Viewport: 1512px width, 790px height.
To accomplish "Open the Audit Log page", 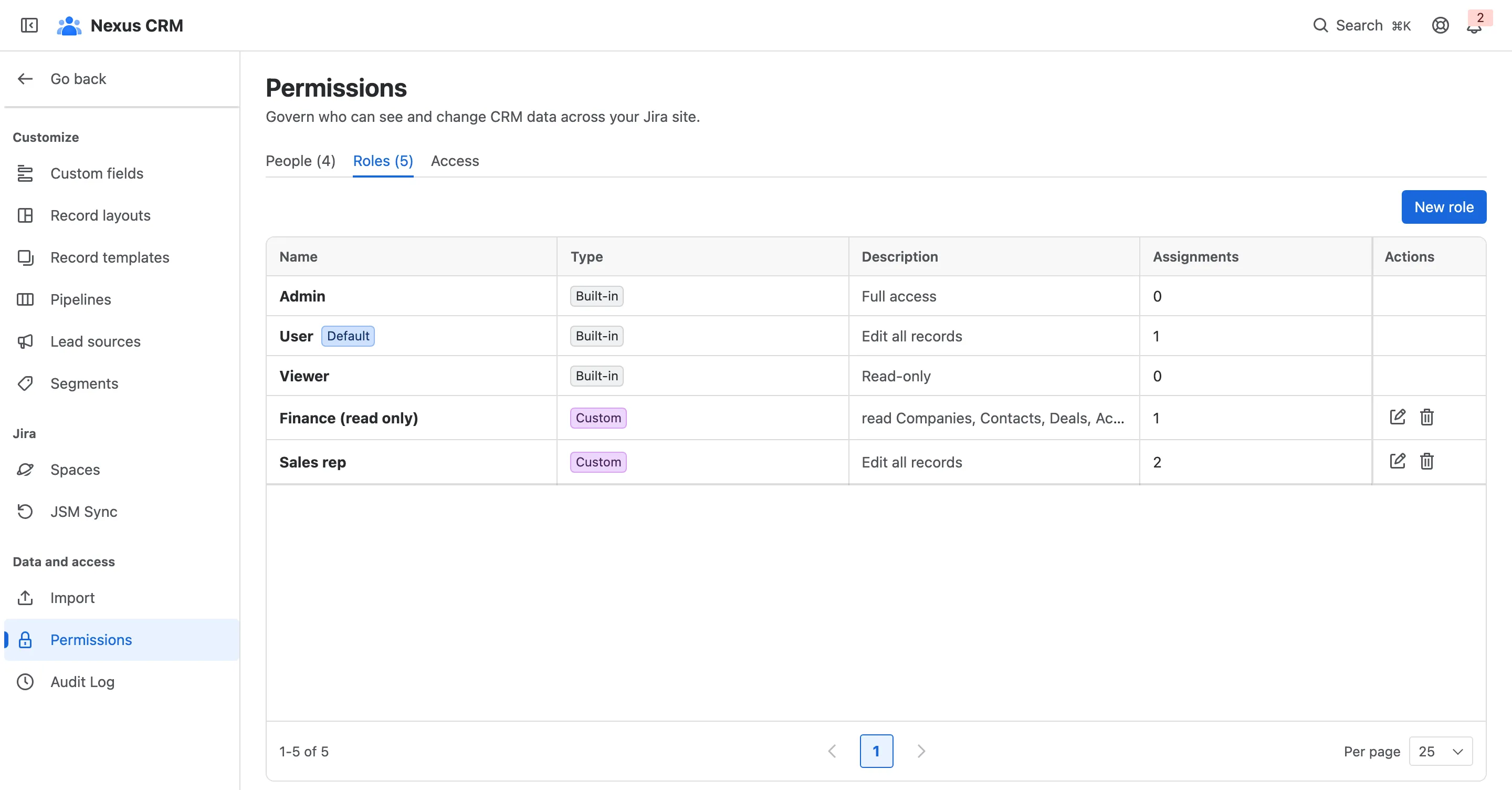I will (x=121, y=682).
